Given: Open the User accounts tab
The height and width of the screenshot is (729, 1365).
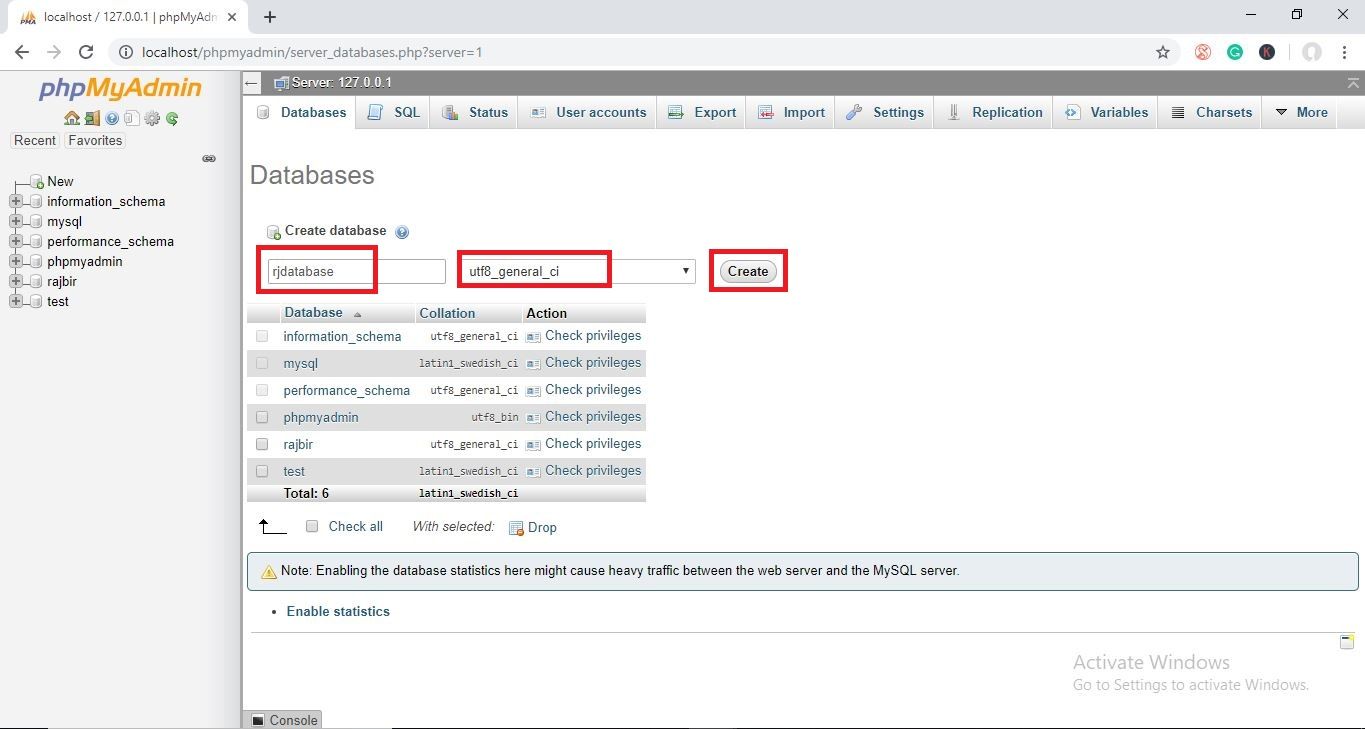Looking at the screenshot, I should (588, 112).
